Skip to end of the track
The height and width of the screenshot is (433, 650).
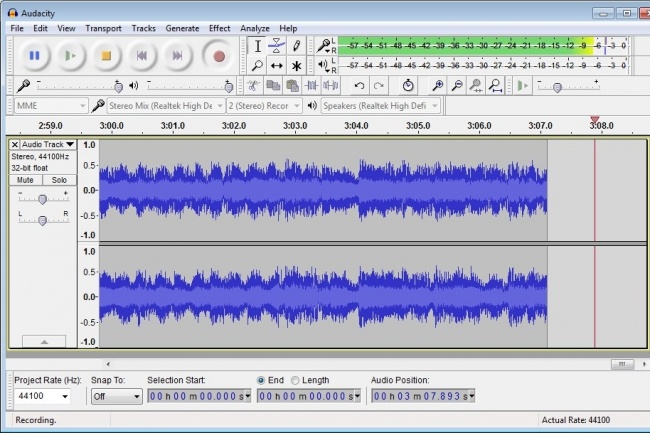(177, 56)
